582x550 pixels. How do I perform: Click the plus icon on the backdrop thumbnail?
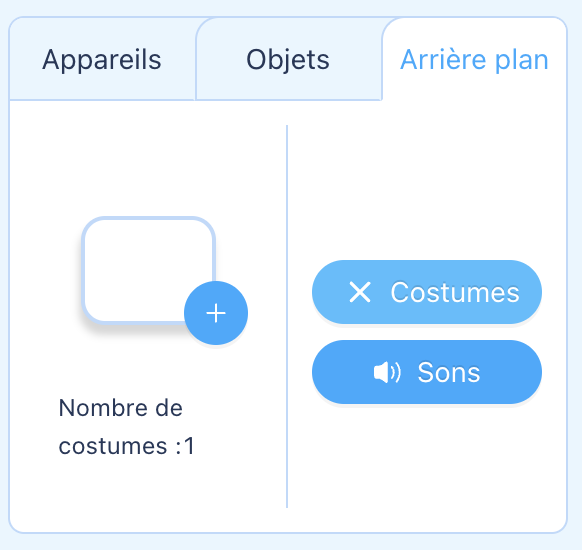coord(216,313)
